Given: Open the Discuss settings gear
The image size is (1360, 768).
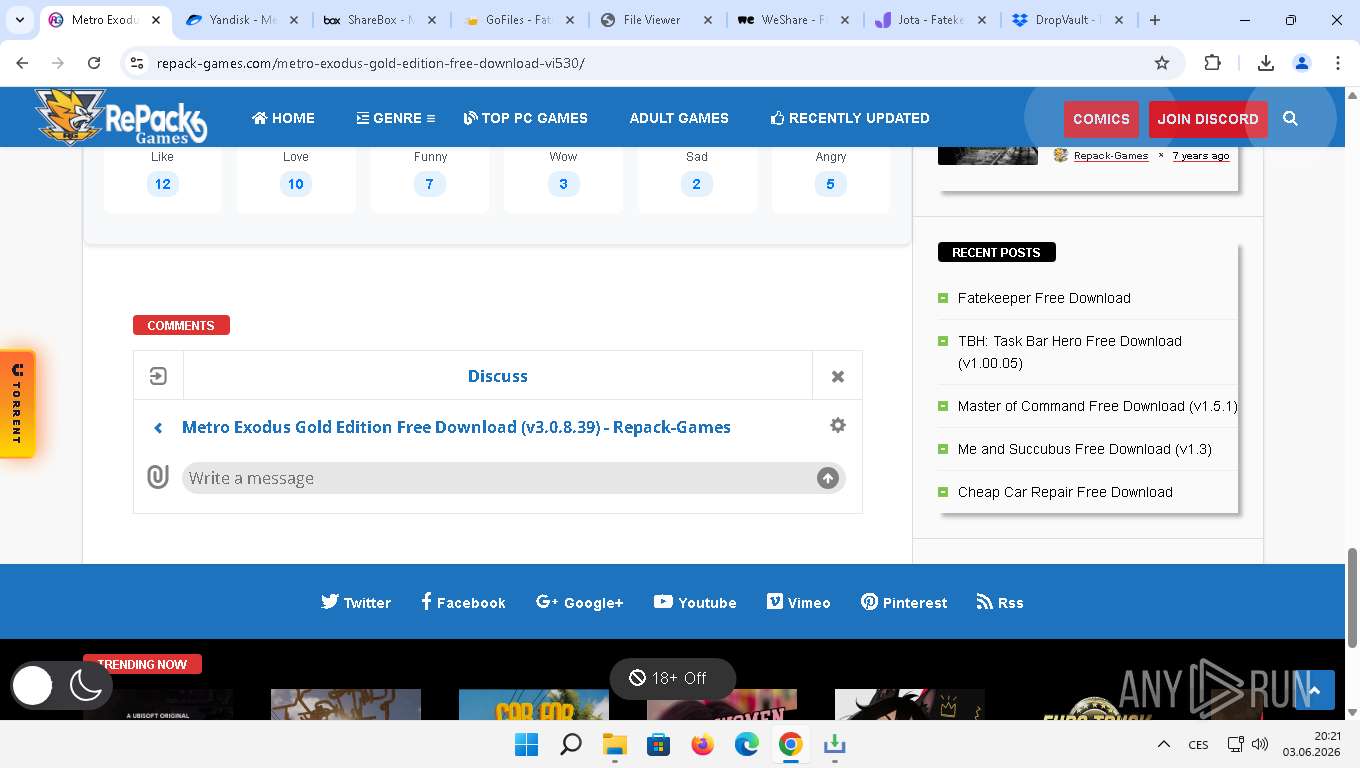Looking at the screenshot, I should (838, 425).
